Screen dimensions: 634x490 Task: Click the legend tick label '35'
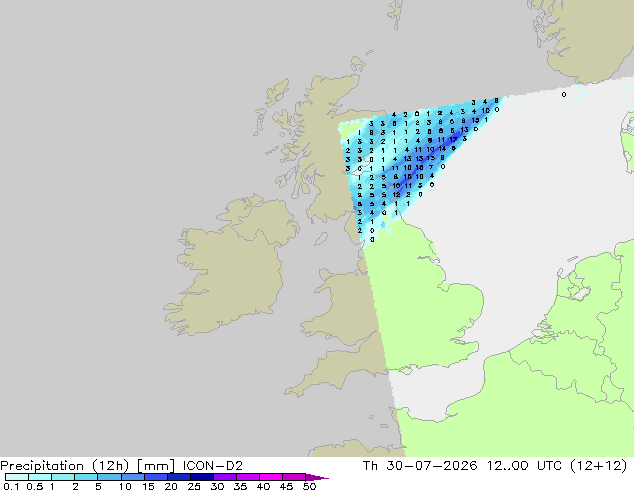tap(240, 486)
